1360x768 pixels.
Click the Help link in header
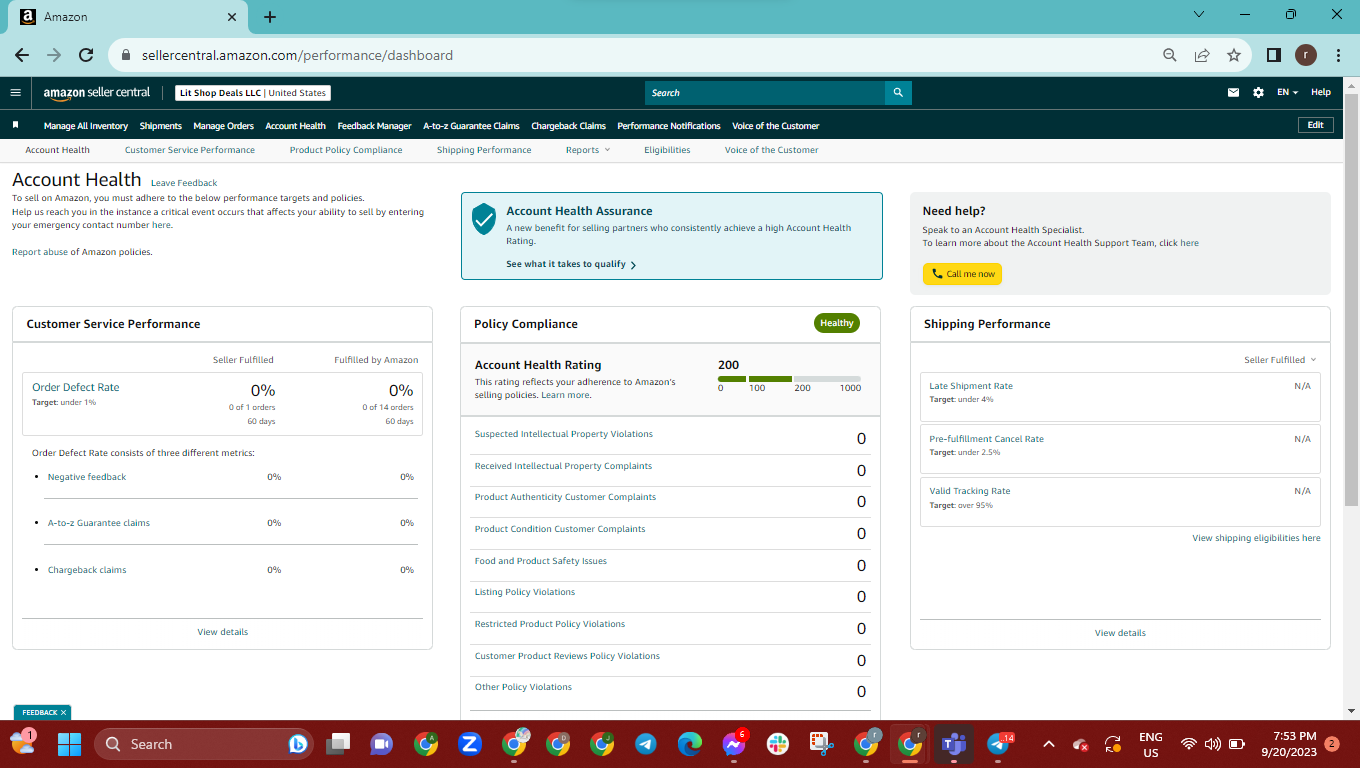point(1321,93)
